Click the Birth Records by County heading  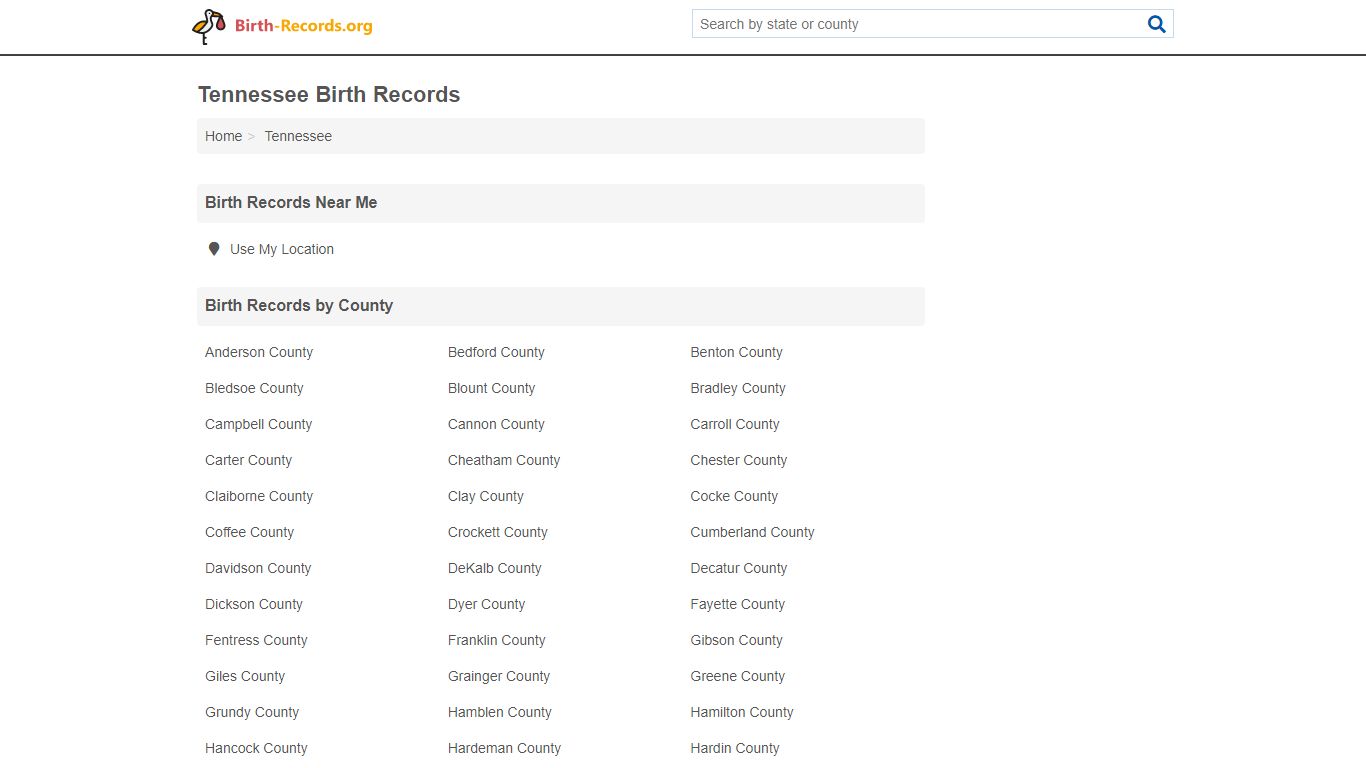click(299, 306)
